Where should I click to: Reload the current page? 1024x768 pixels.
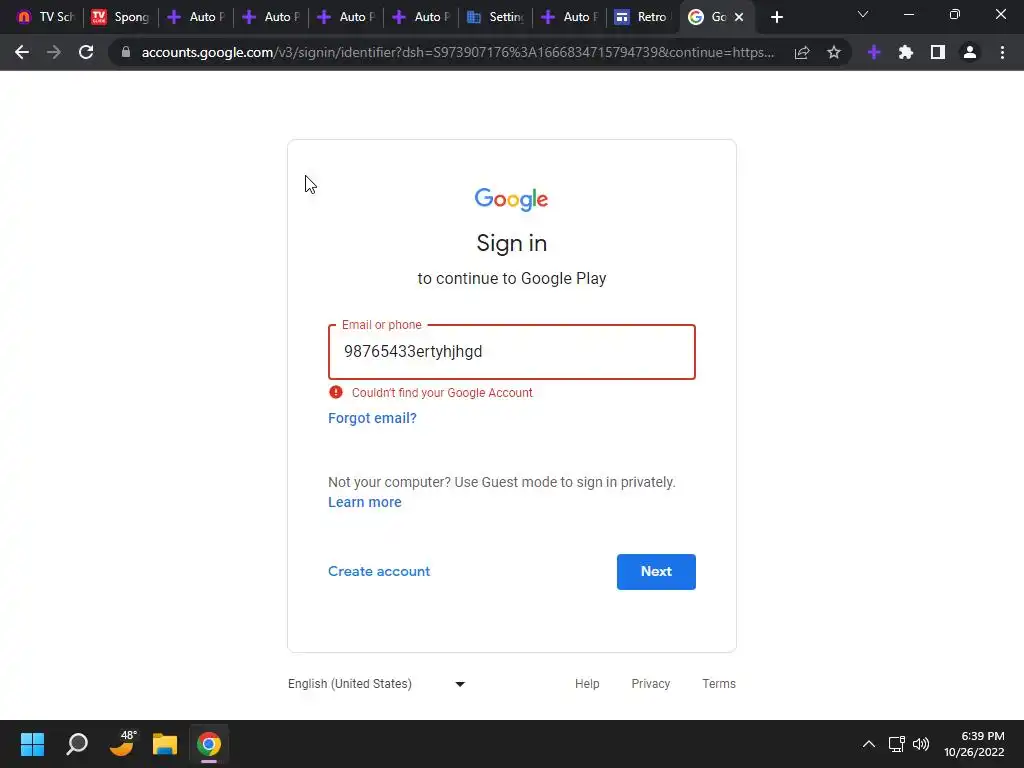(86, 52)
